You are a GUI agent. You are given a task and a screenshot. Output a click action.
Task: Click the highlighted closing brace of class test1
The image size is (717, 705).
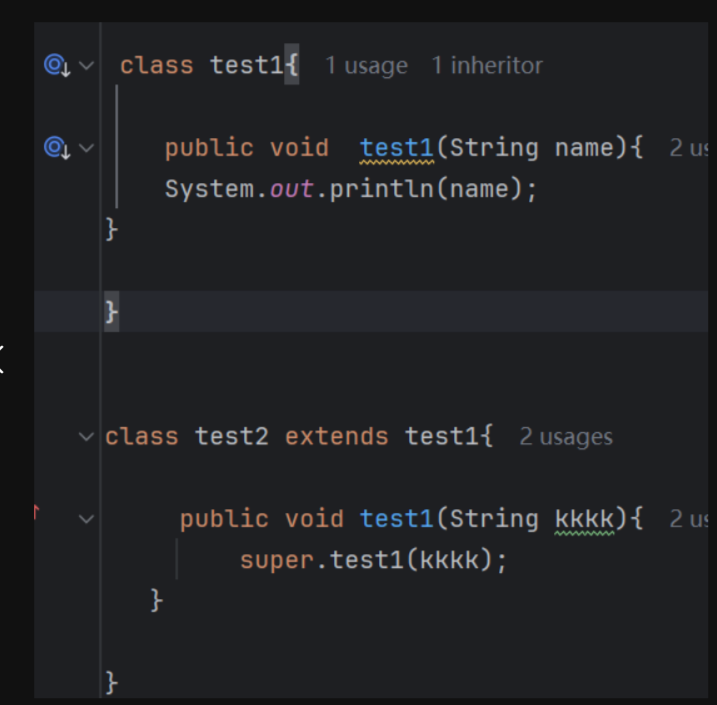coord(112,313)
